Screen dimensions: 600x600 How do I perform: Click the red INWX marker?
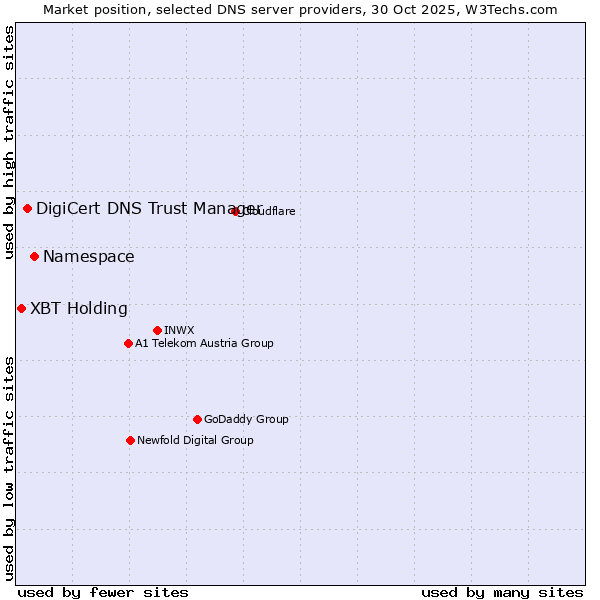click(x=157, y=330)
